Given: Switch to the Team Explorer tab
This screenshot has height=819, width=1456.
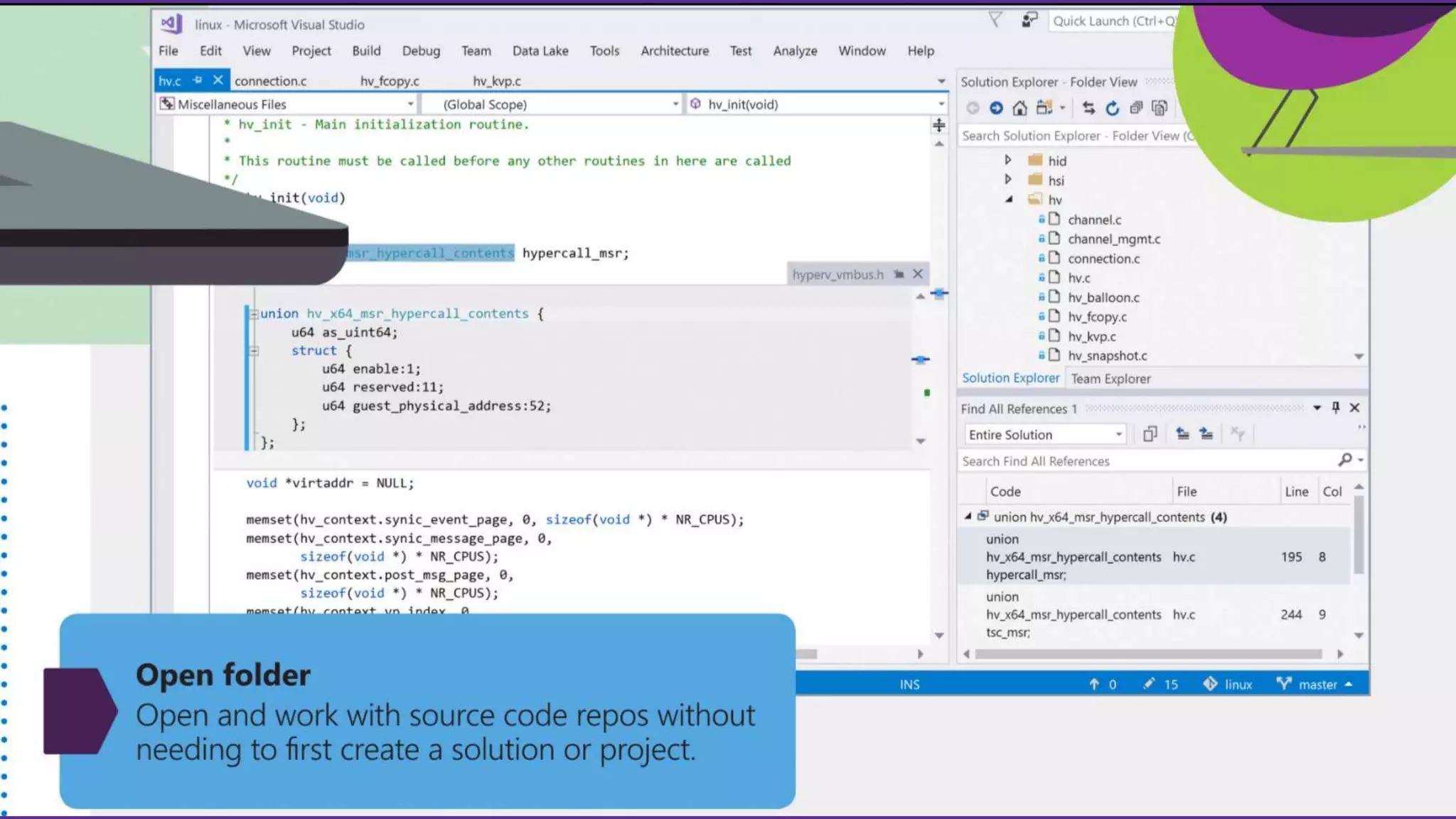Looking at the screenshot, I should click(1110, 379).
